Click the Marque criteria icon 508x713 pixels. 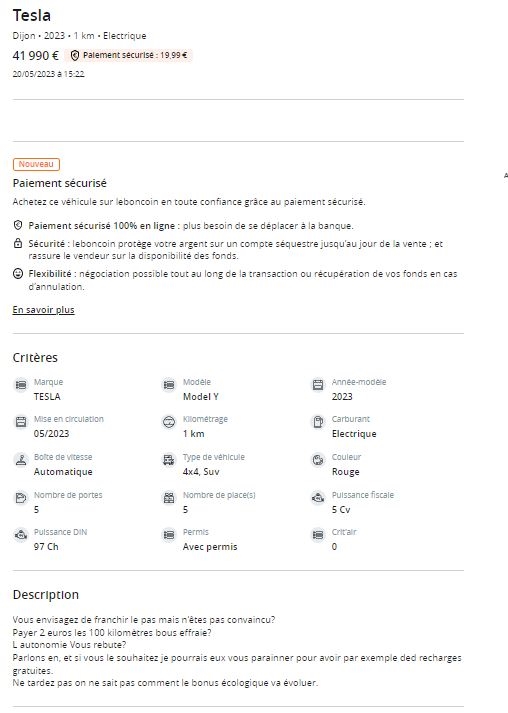(x=21, y=385)
